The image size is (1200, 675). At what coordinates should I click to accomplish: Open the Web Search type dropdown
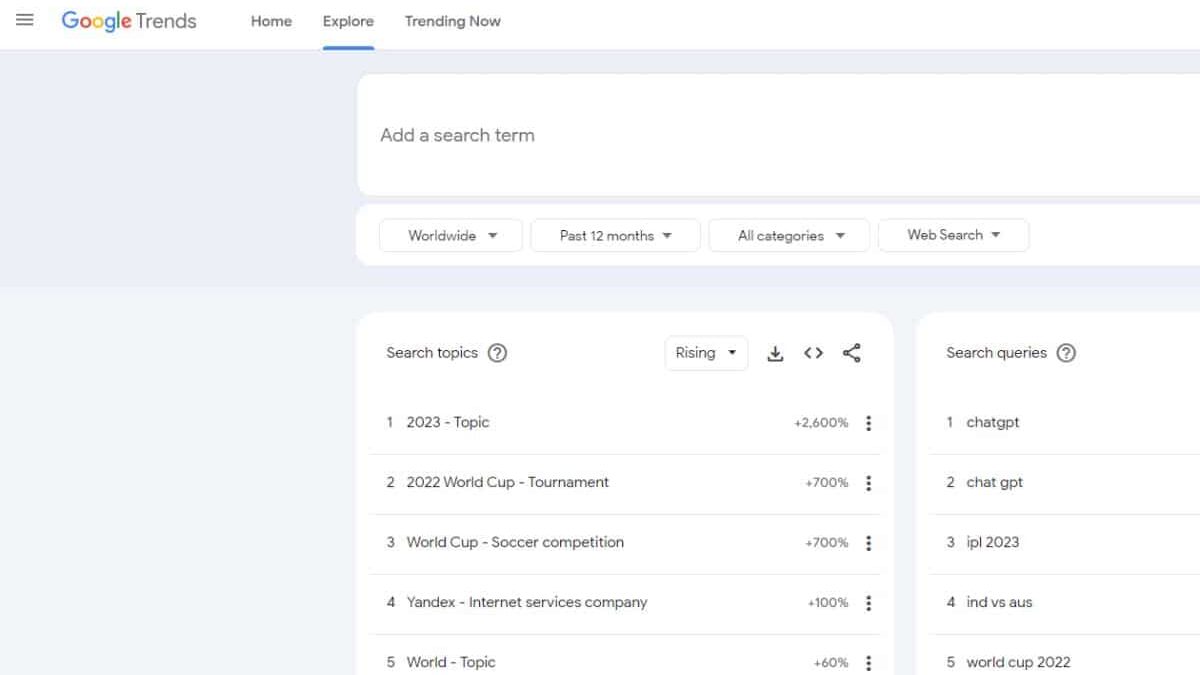(953, 235)
